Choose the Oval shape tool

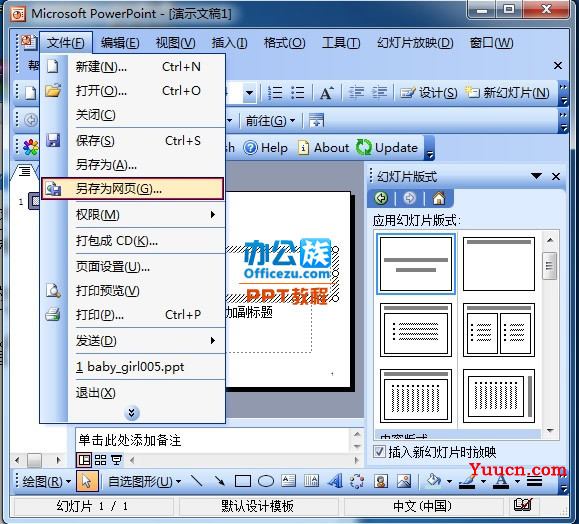coord(265,481)
